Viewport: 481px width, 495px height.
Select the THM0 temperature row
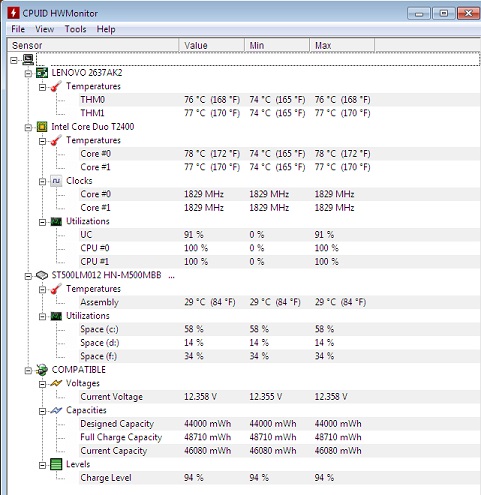click(x=279, y=100)
